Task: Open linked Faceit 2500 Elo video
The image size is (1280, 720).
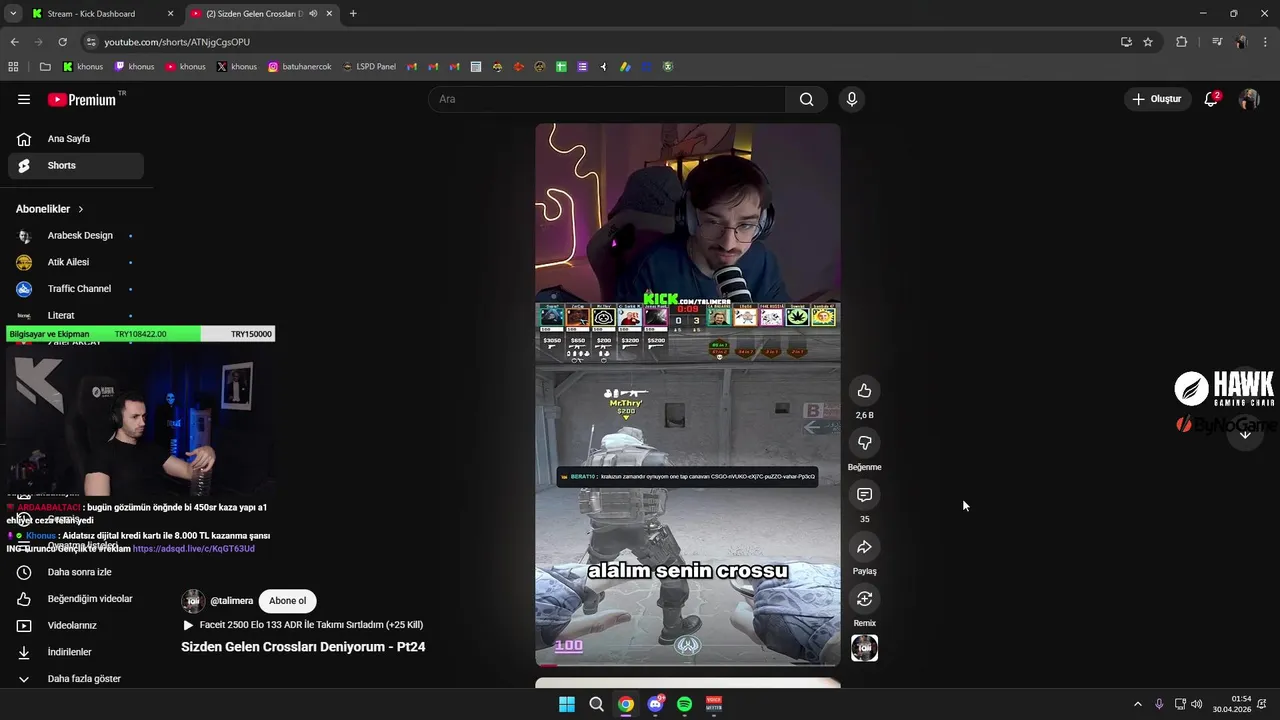Action: (x=303, y=625)
